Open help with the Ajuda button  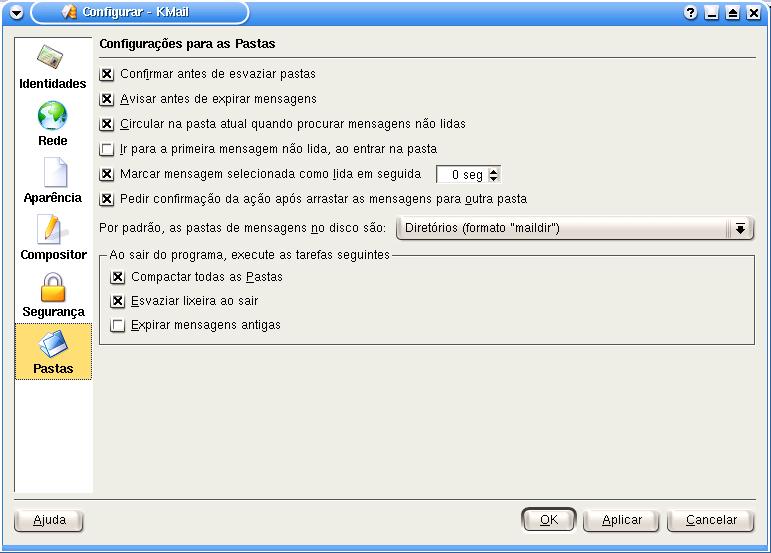(x=48, y=520)
